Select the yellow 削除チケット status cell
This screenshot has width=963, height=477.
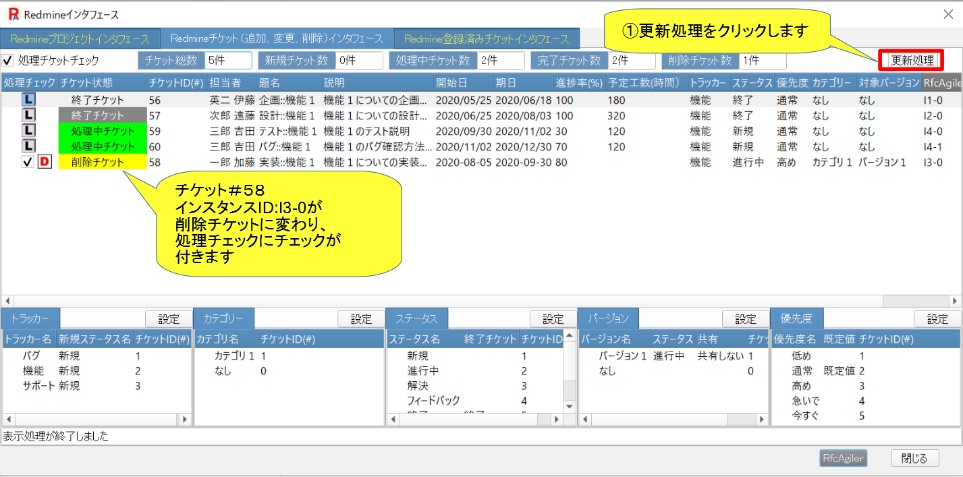point(102,162)
